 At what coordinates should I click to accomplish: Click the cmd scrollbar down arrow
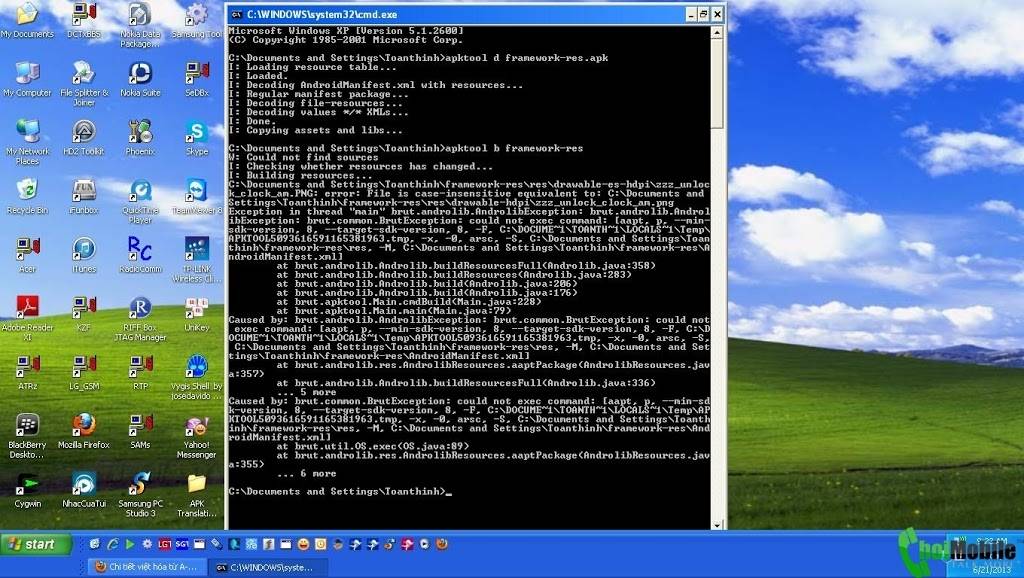(717, 524)
